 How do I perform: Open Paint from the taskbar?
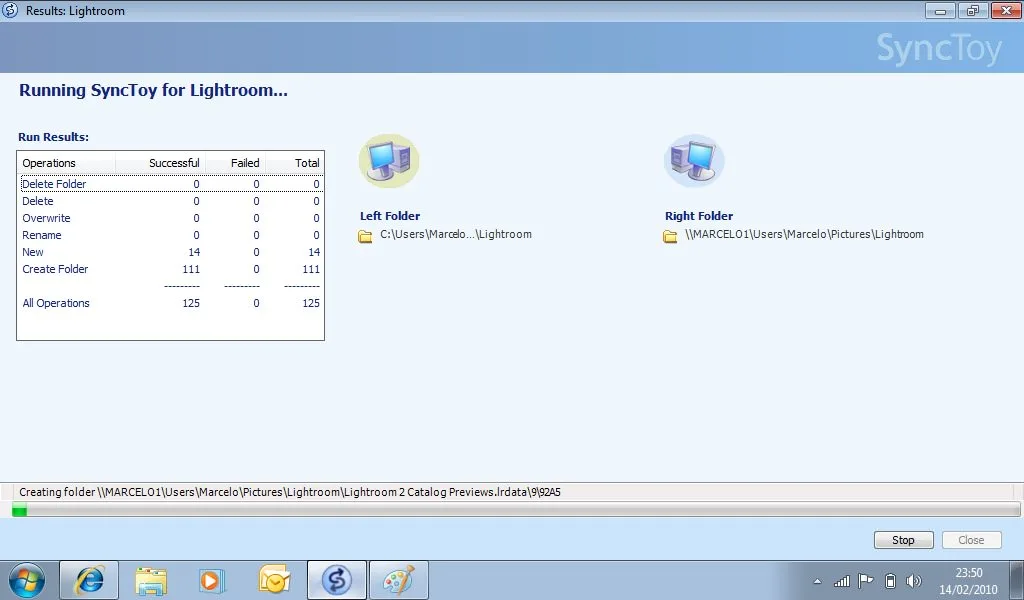tap(398, 580)
